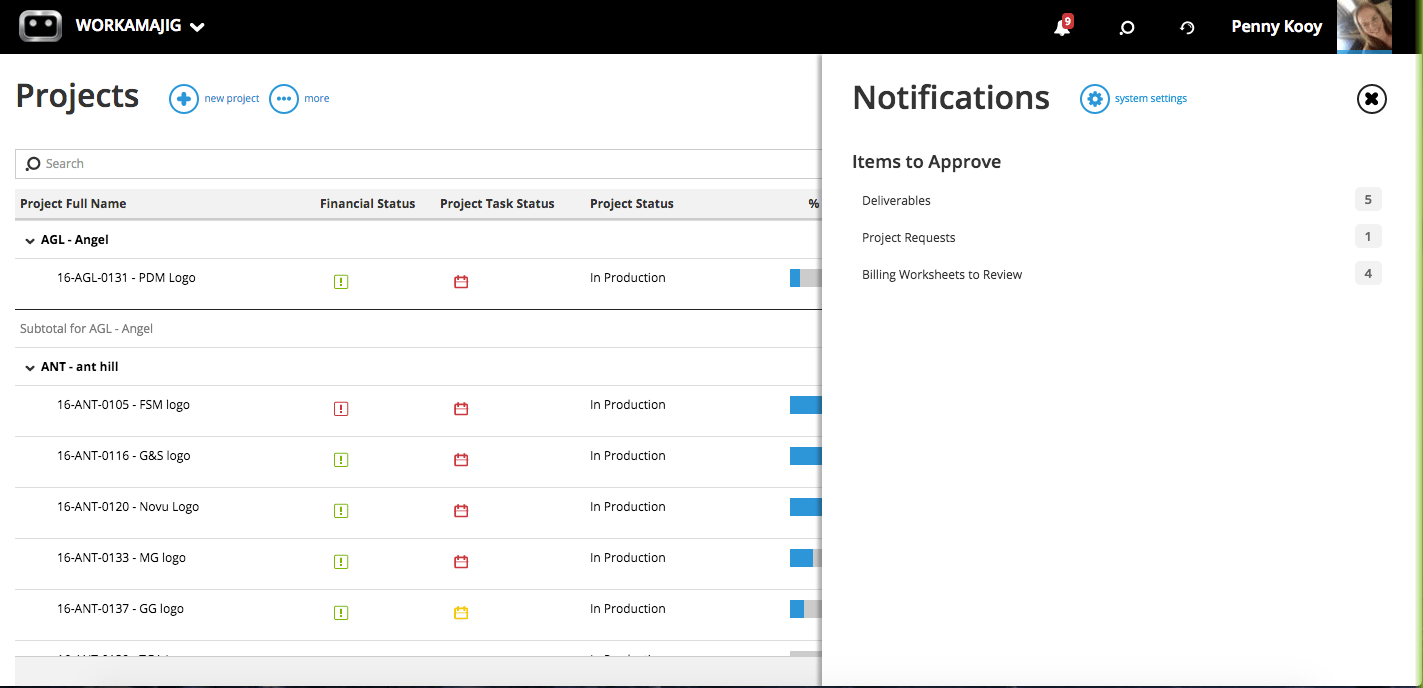Open the new project plus icon
The width and height of the screenshot is (1423, 688).
(184, 98)
